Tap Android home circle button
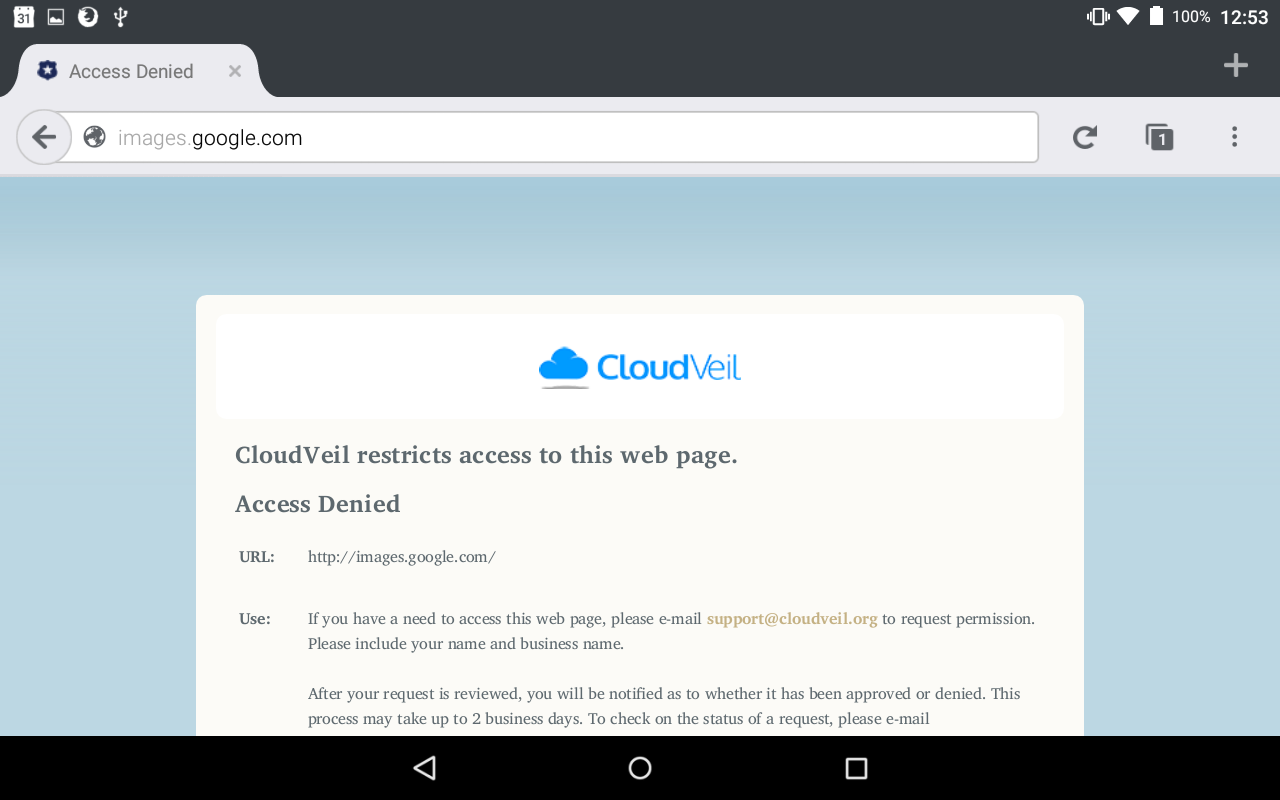 pos(640,768)
